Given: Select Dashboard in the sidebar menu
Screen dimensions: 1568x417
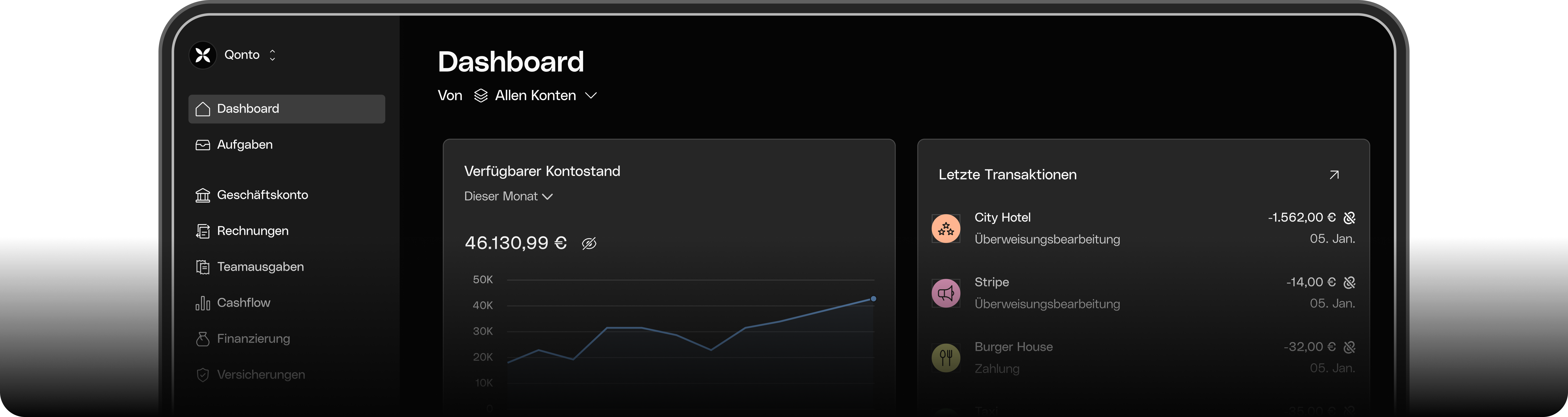Looking at the screenshot, I should coord(248,108).
